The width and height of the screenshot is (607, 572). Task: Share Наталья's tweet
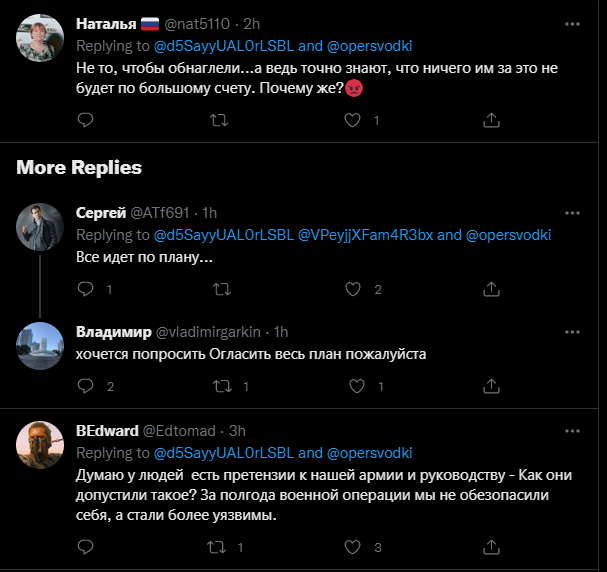[491, 121]
